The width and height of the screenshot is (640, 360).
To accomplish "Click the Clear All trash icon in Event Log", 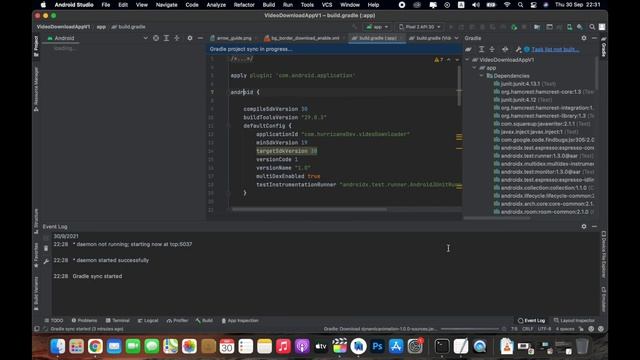I will 46,248.
